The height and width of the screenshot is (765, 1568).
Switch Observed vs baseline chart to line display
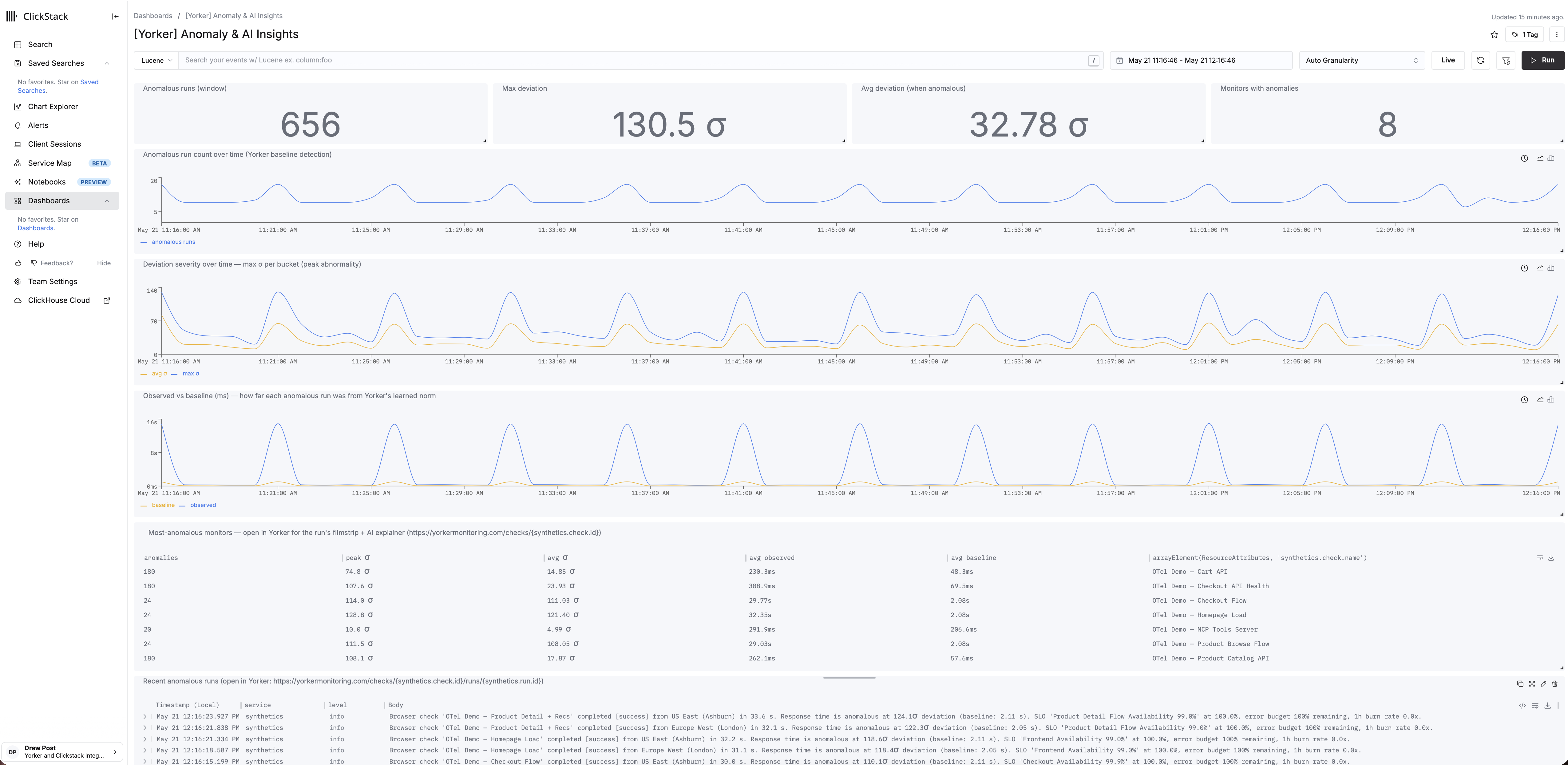pos(1541,400)
